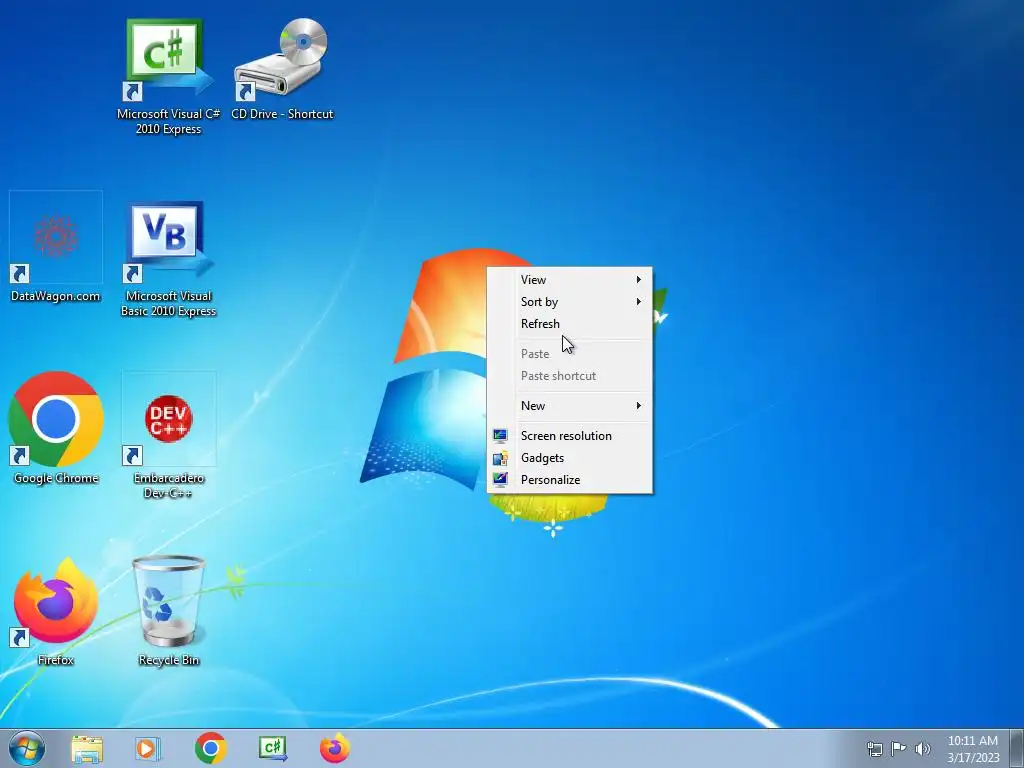Click the Show desktop button at taskbar edge

coord(1017,748)
